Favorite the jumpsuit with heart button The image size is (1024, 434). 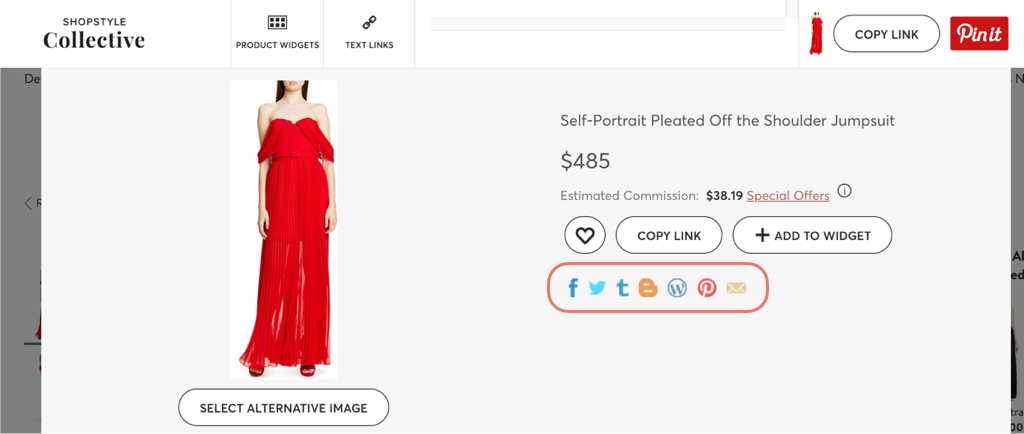click(x=585, y=236)
